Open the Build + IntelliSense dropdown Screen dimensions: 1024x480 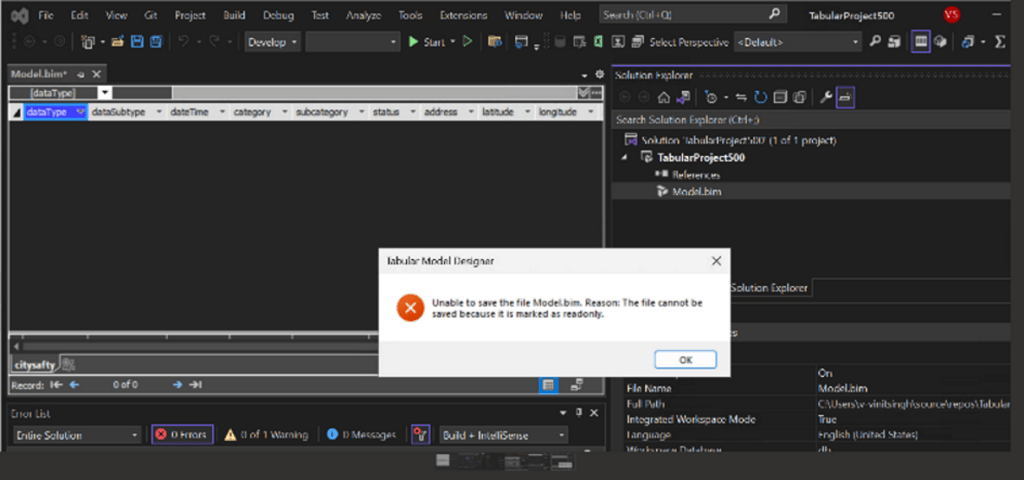tap(504, 435)
